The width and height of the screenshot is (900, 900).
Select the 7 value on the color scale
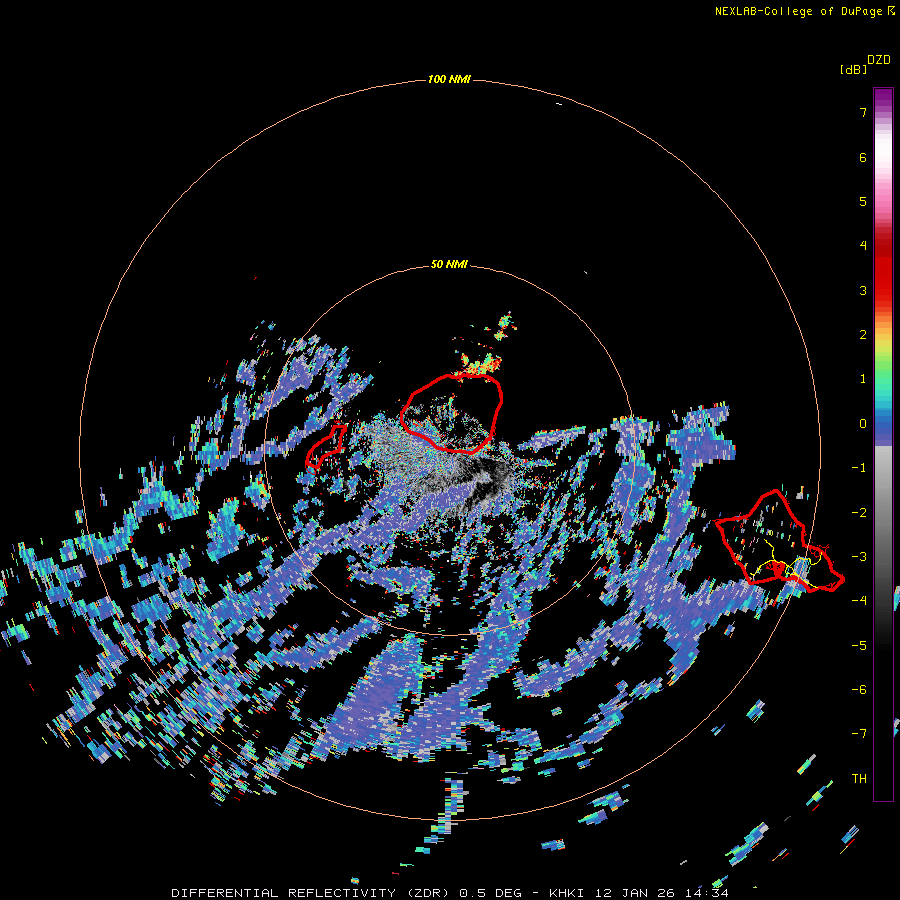863,112
